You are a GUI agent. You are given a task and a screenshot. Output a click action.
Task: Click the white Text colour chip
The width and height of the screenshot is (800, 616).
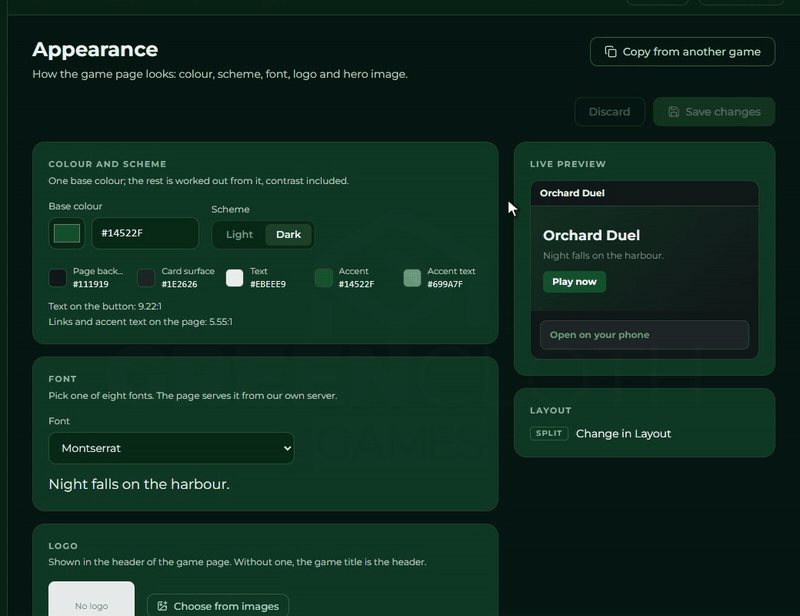[235, 278]
